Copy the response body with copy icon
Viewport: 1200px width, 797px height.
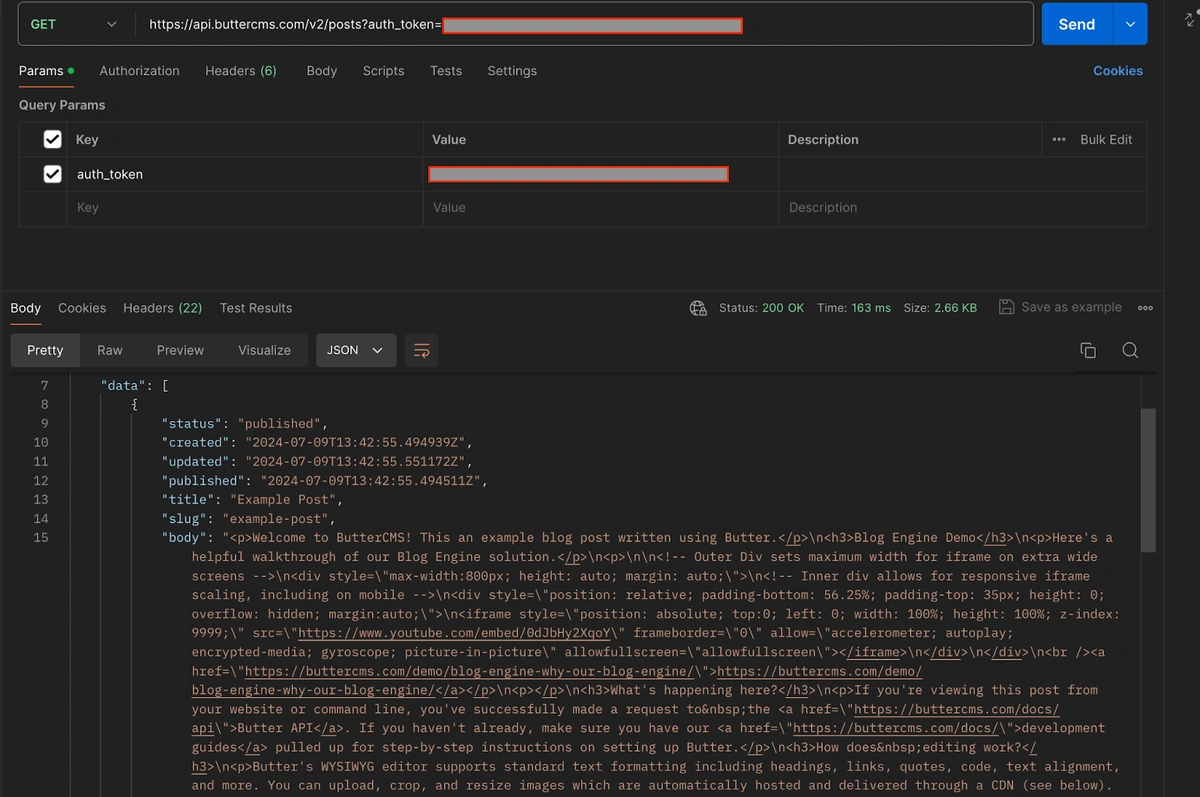coord(1088,350)
